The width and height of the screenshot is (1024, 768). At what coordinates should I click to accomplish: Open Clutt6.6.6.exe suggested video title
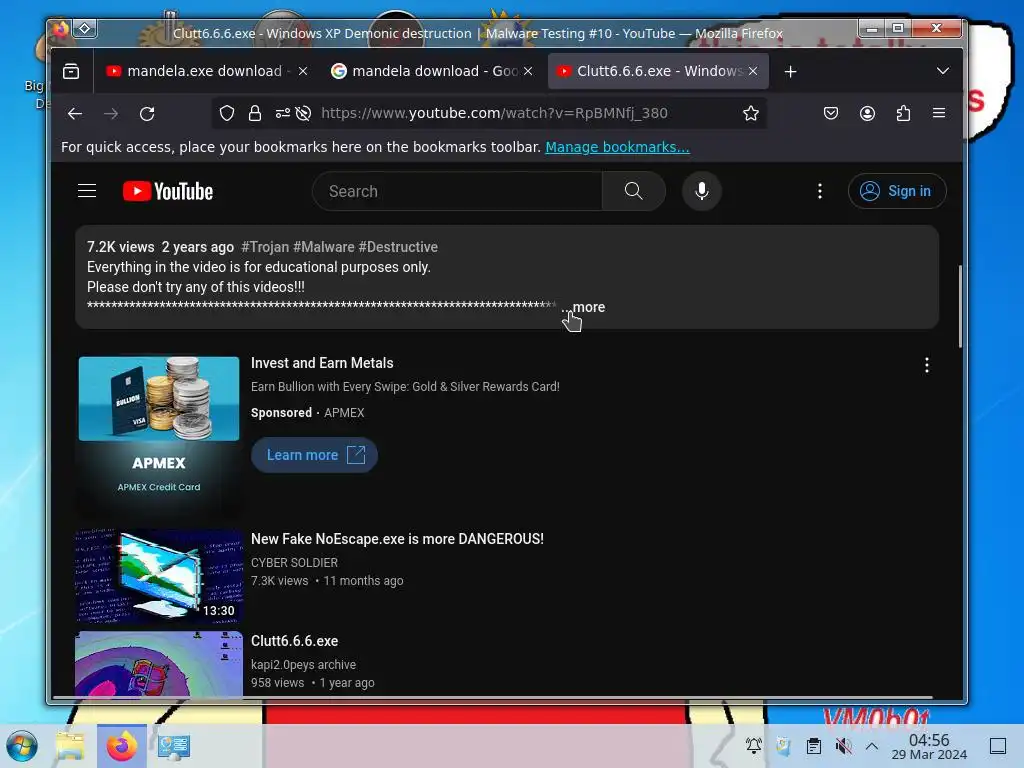pos(295,641)
